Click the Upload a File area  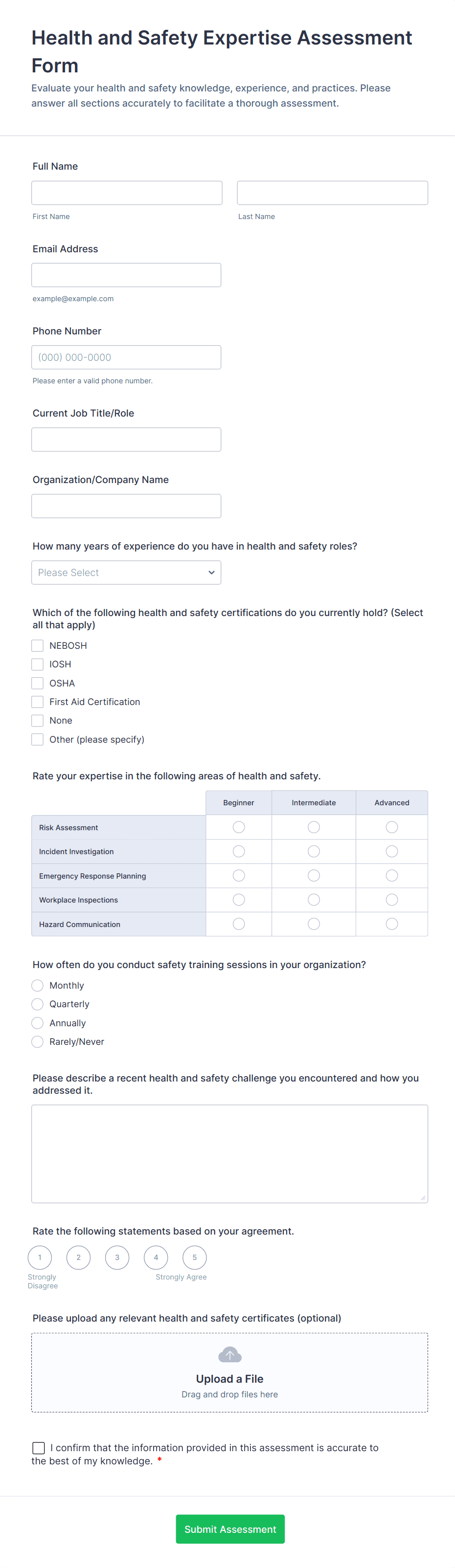pos(229,1378)
